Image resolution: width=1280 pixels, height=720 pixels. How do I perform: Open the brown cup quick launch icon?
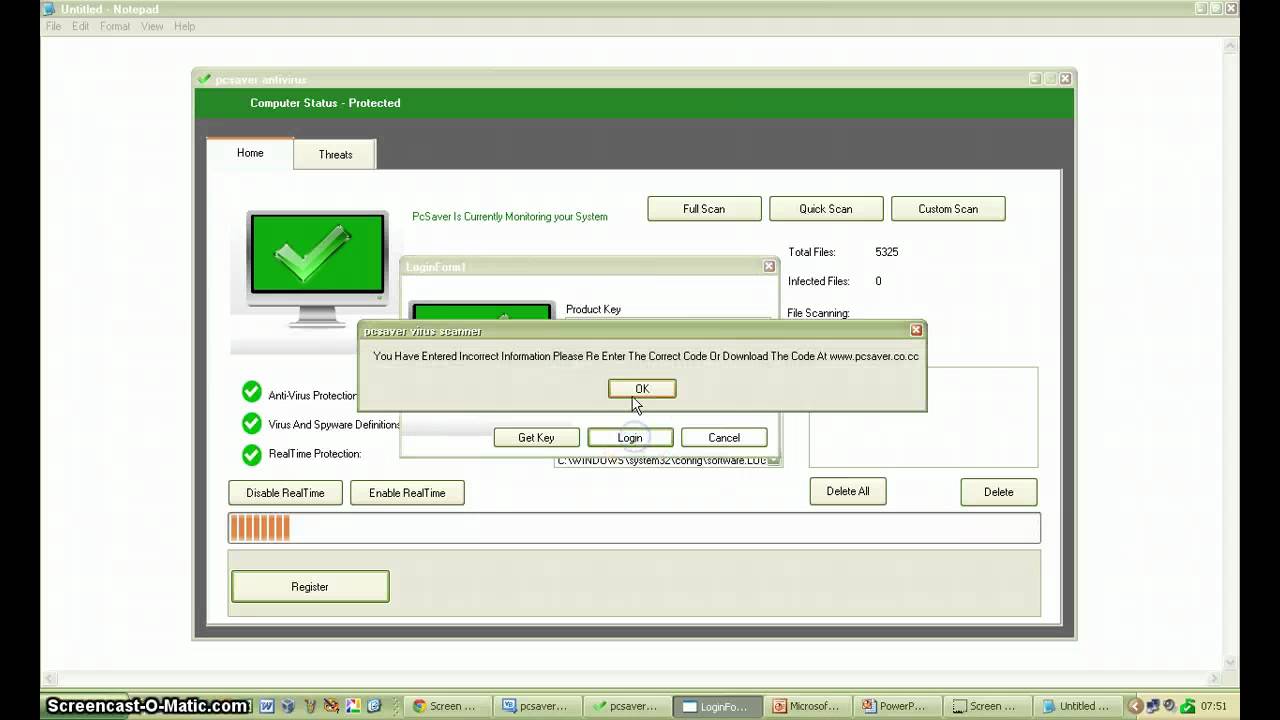(310, 706)
